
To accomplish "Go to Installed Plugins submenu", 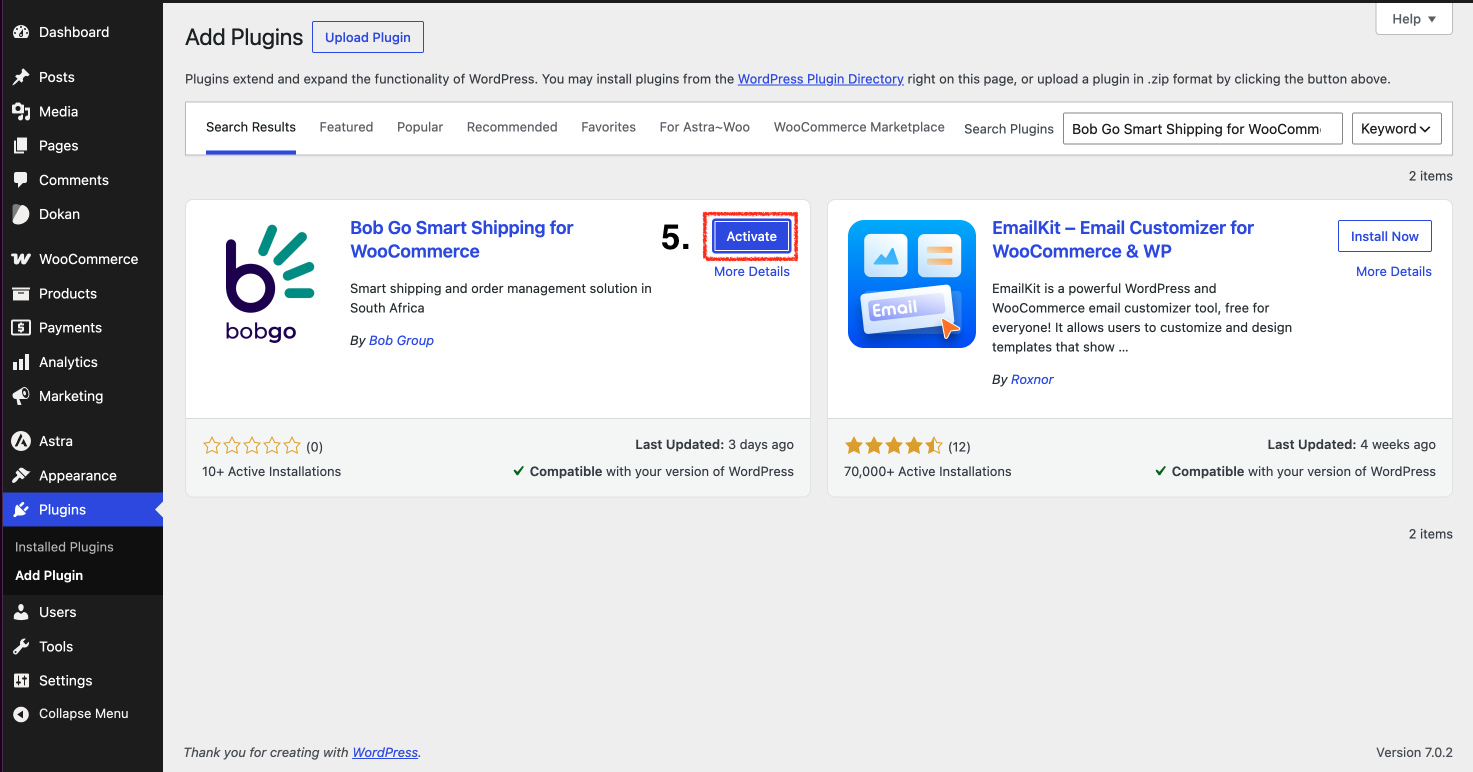I will 64,547.
